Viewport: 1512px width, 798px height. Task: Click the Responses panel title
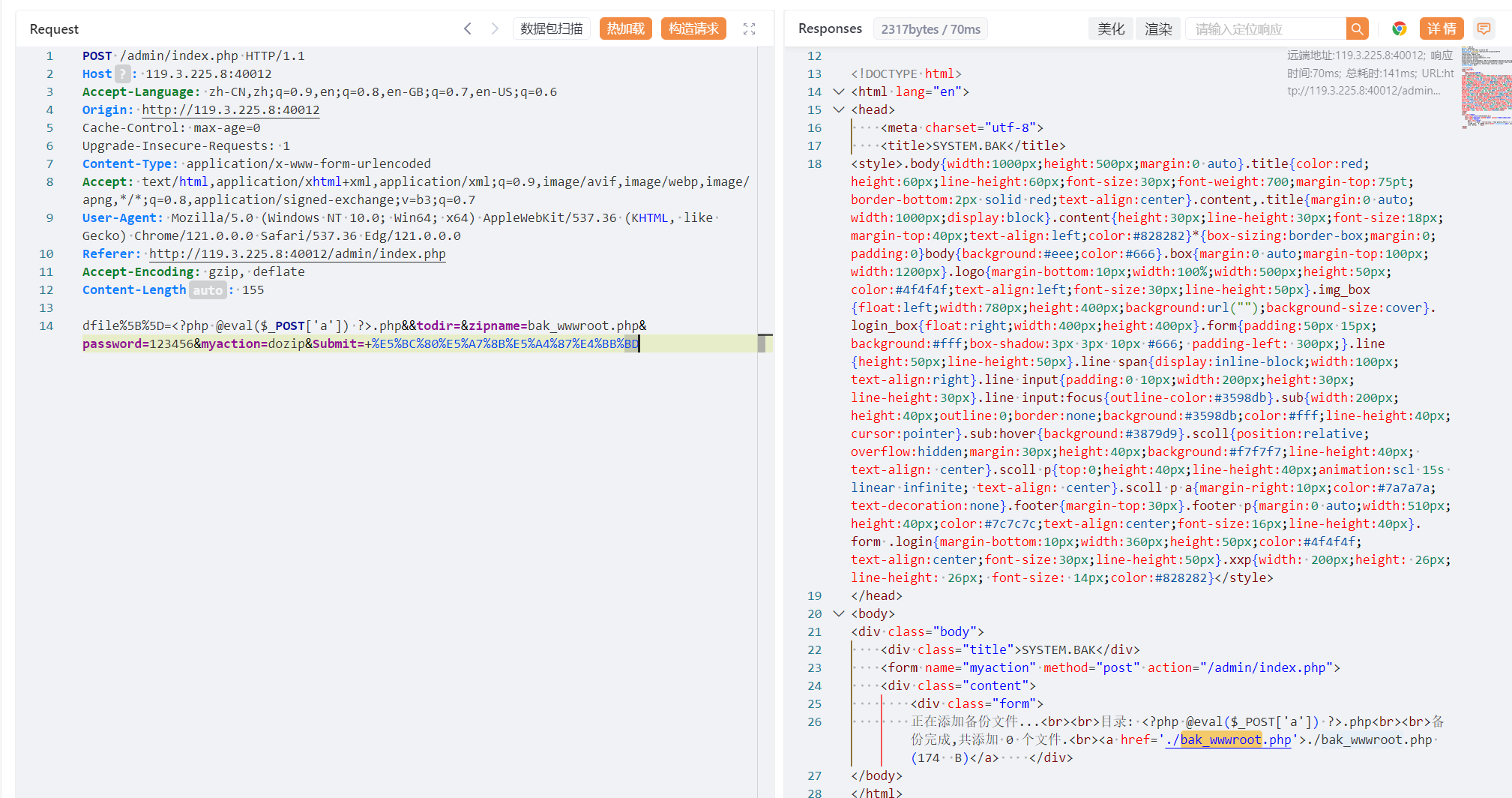click(x=830, y=28)
